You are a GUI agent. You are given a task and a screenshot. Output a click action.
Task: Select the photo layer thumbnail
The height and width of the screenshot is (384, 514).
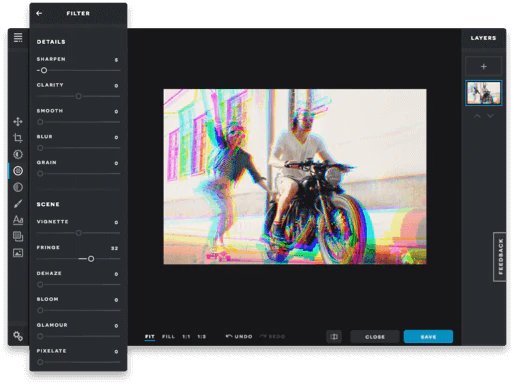click(483, 93)
